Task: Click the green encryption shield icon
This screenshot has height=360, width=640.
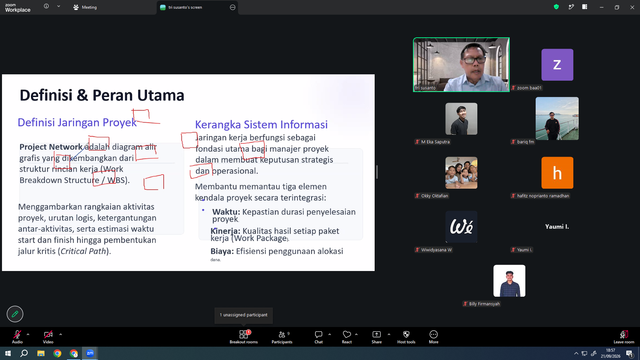Action: pyautogui.click(x=556, y=7)
